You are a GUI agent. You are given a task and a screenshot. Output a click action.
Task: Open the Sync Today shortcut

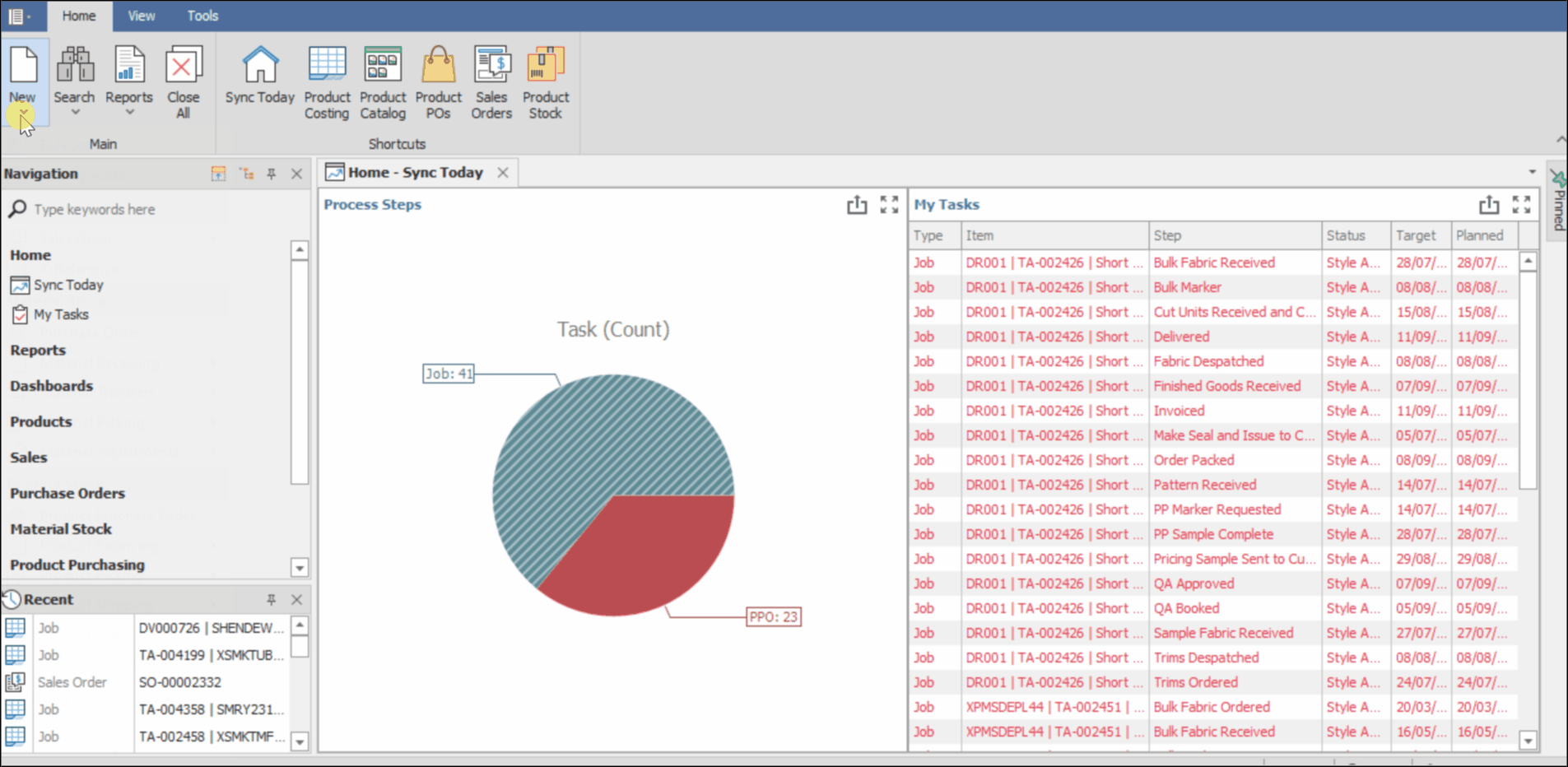[260, 75]
